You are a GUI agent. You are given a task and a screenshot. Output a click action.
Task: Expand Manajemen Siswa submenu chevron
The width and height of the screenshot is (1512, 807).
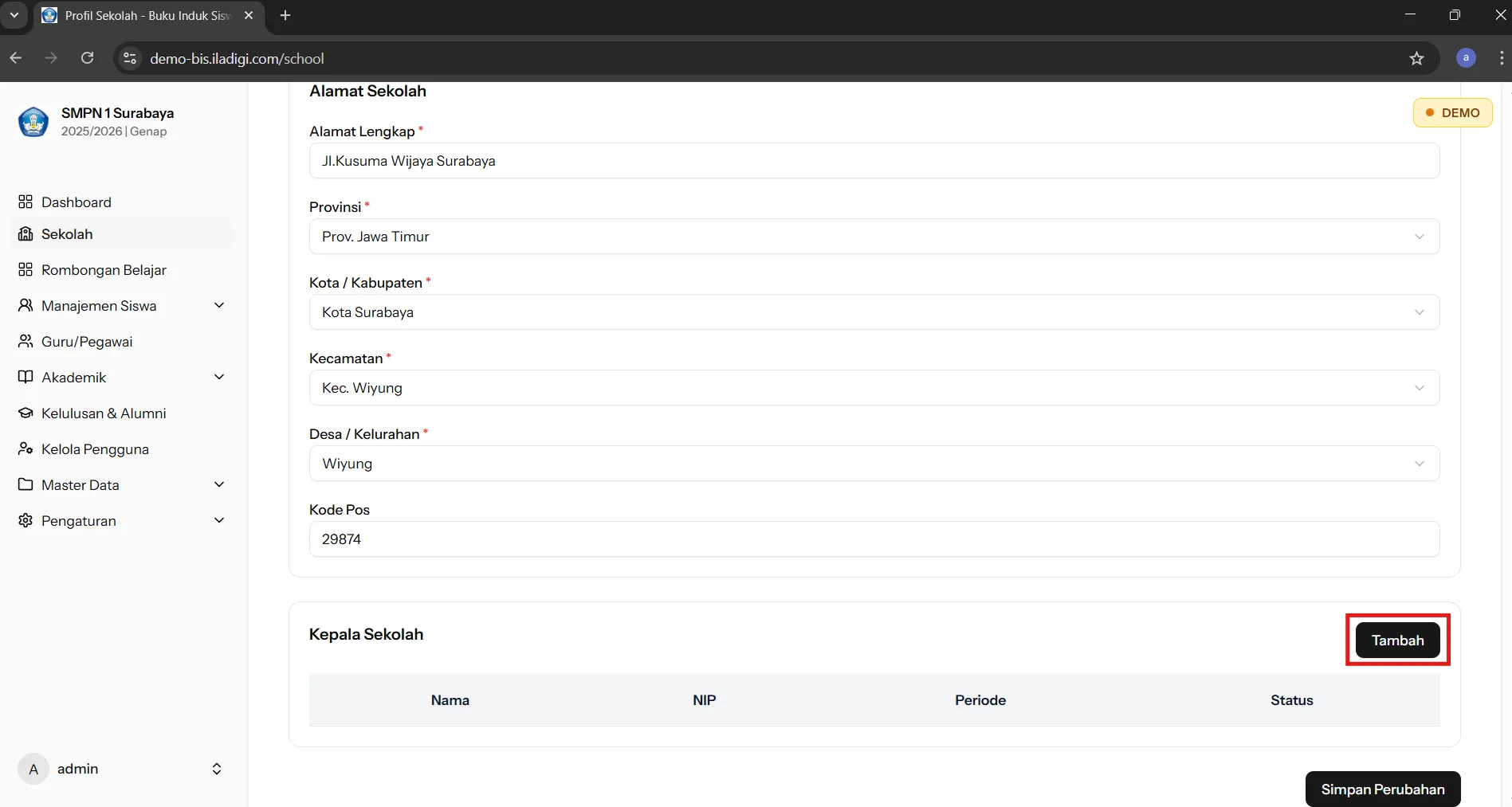point(219,305)
